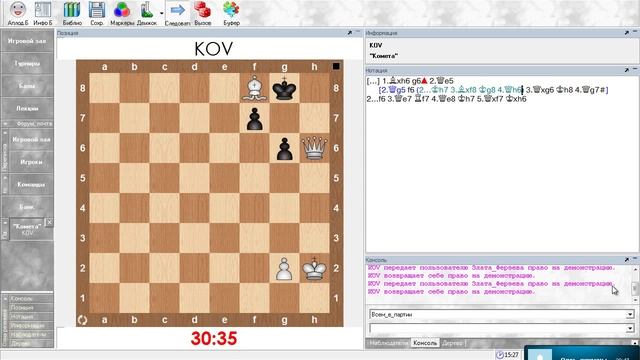
Task: Click the black side-to-move square indicator
Action: pos(336,66)
